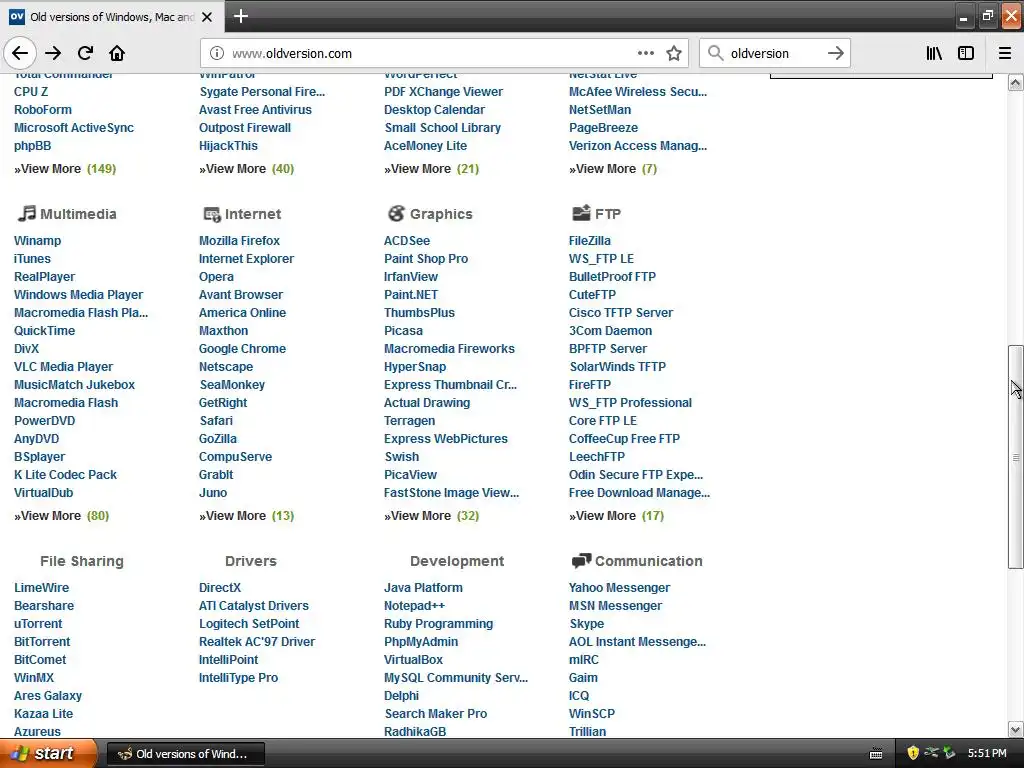Open the Firefox hamburger menu
This screenshot has width=1024, height=768.
point(1005,54)
